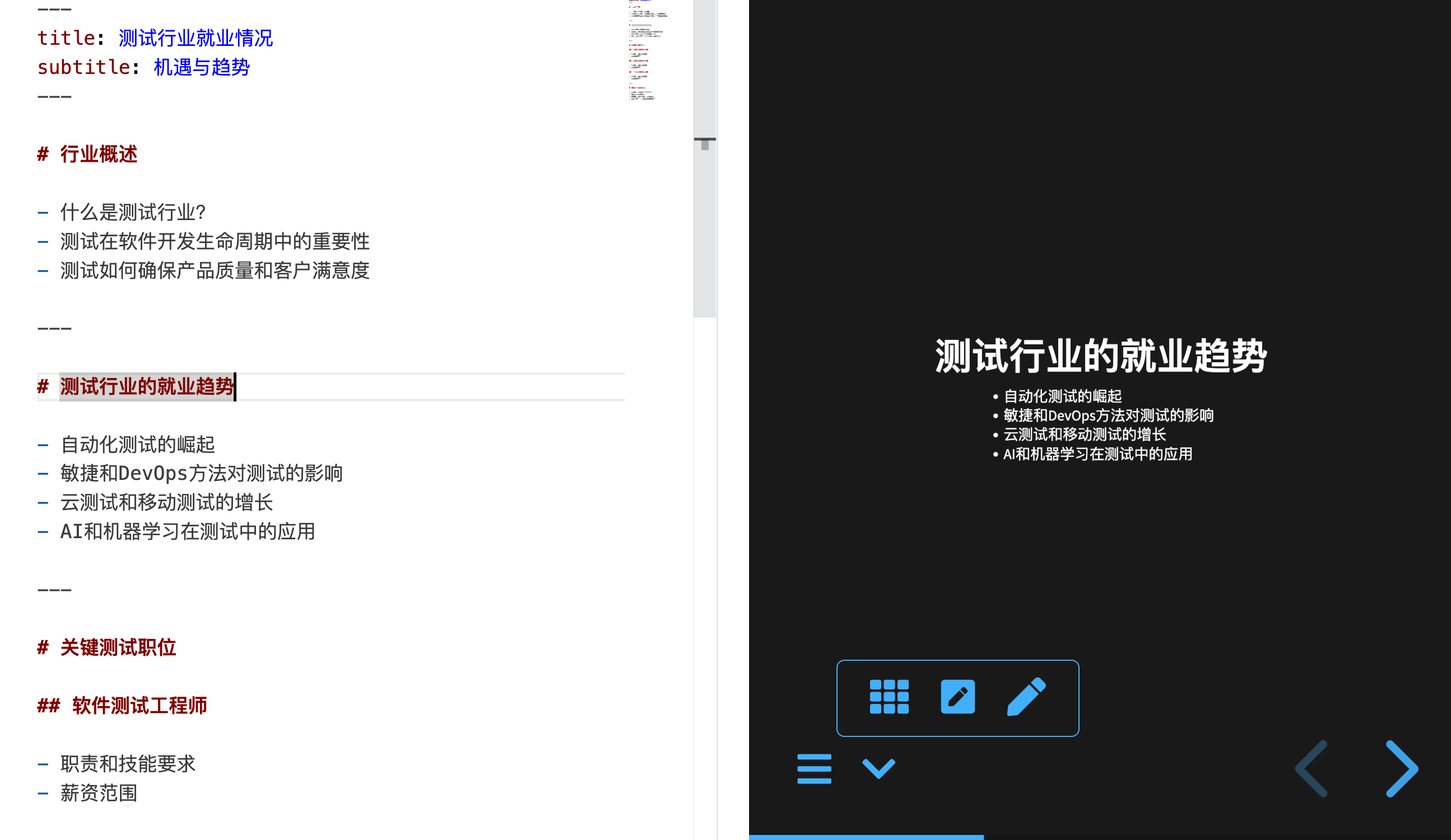Click the slide progress bar
The width and height of the screenshot is (1451, 840).
click(1100, 837)
